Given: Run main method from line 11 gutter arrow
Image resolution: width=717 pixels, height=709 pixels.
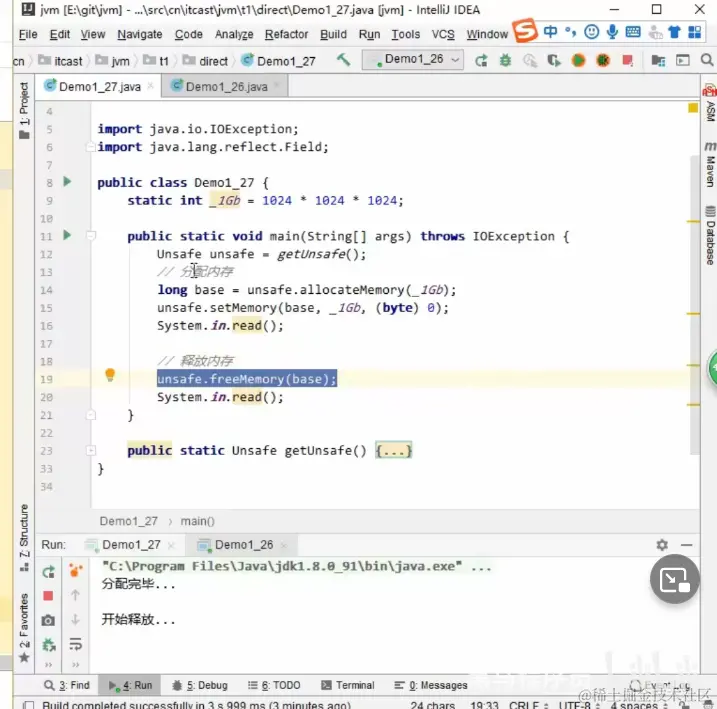Looking at the screenshot, I should pos(67,235).
